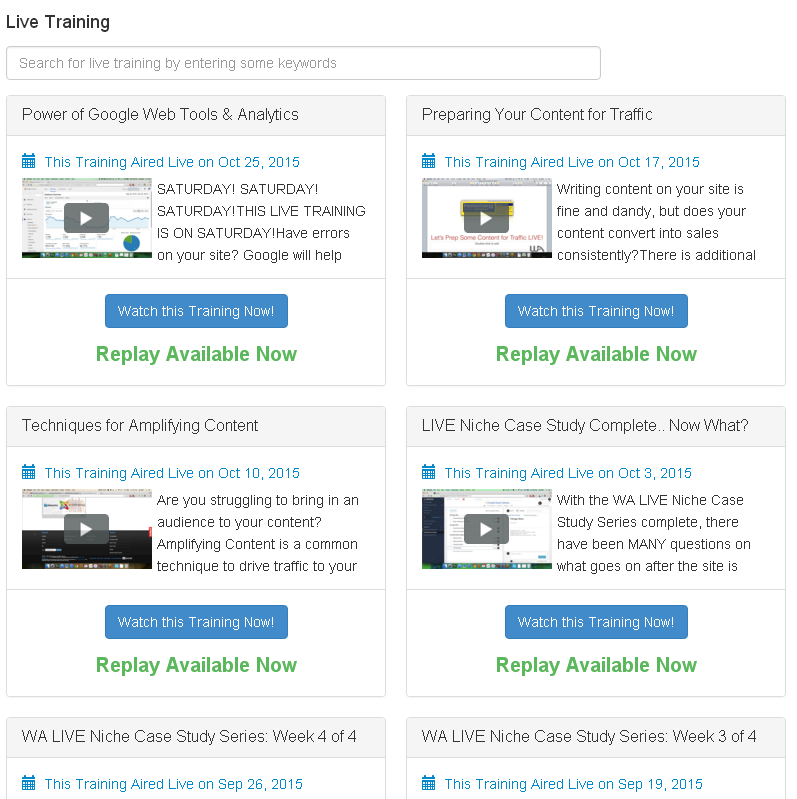
Task: Click 'Techniques for Amplifying Content' title
Action: tap(140, 425)
